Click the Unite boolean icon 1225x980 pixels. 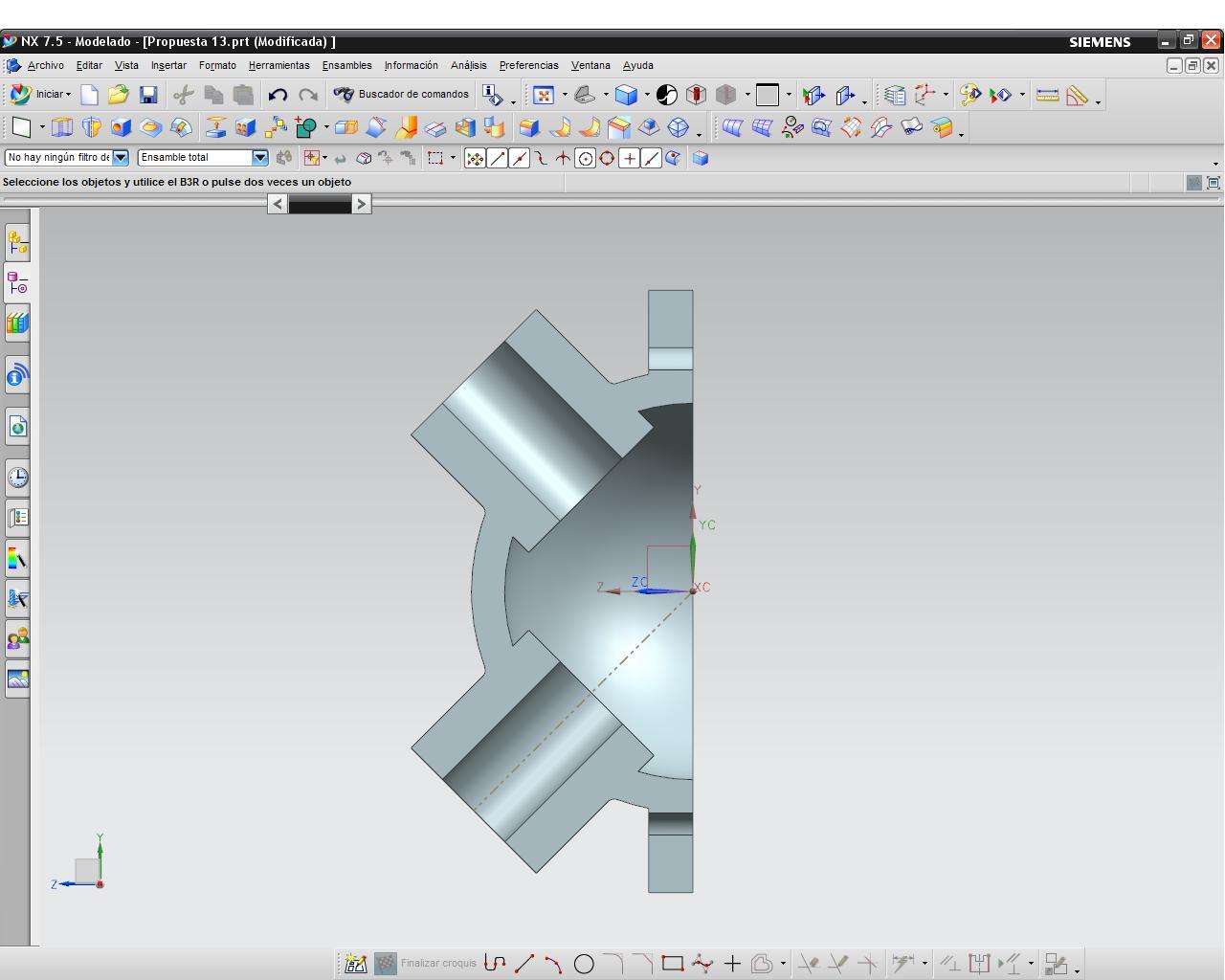point(306,127)
